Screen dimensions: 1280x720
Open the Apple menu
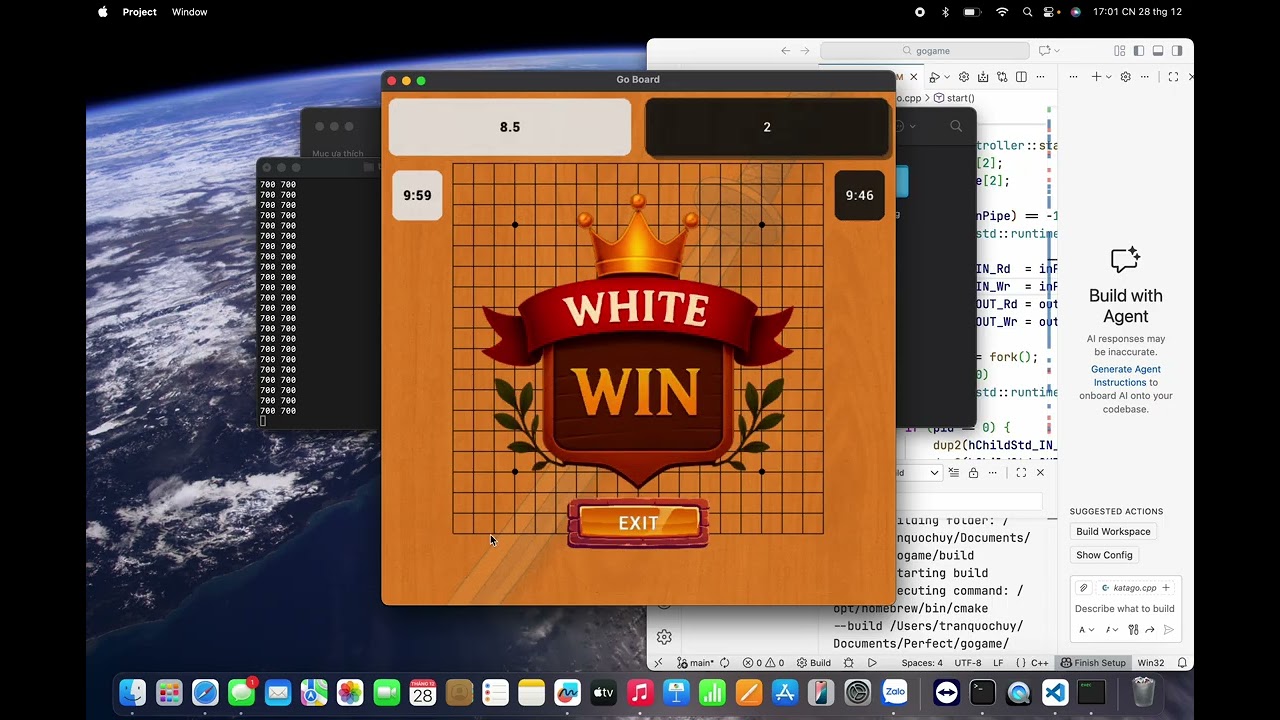[x=102, y=12]
